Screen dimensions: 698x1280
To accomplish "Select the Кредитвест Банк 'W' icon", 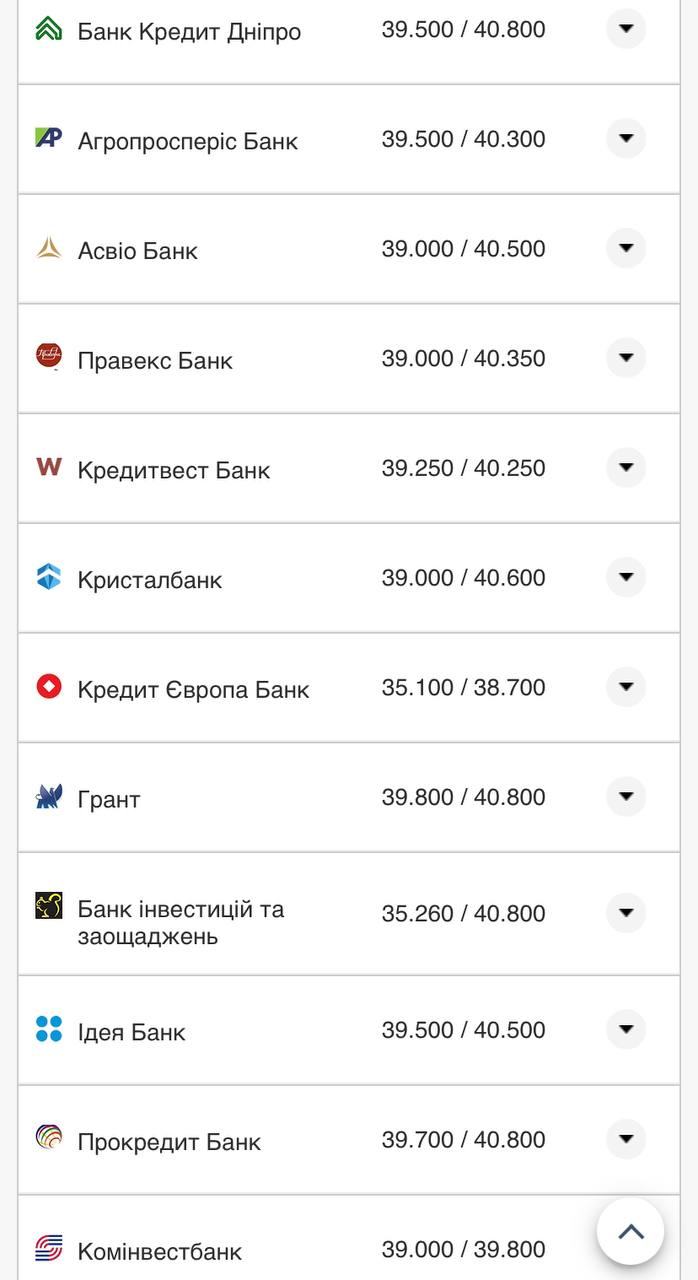I will pyautogui.click(x=48, y=468).
